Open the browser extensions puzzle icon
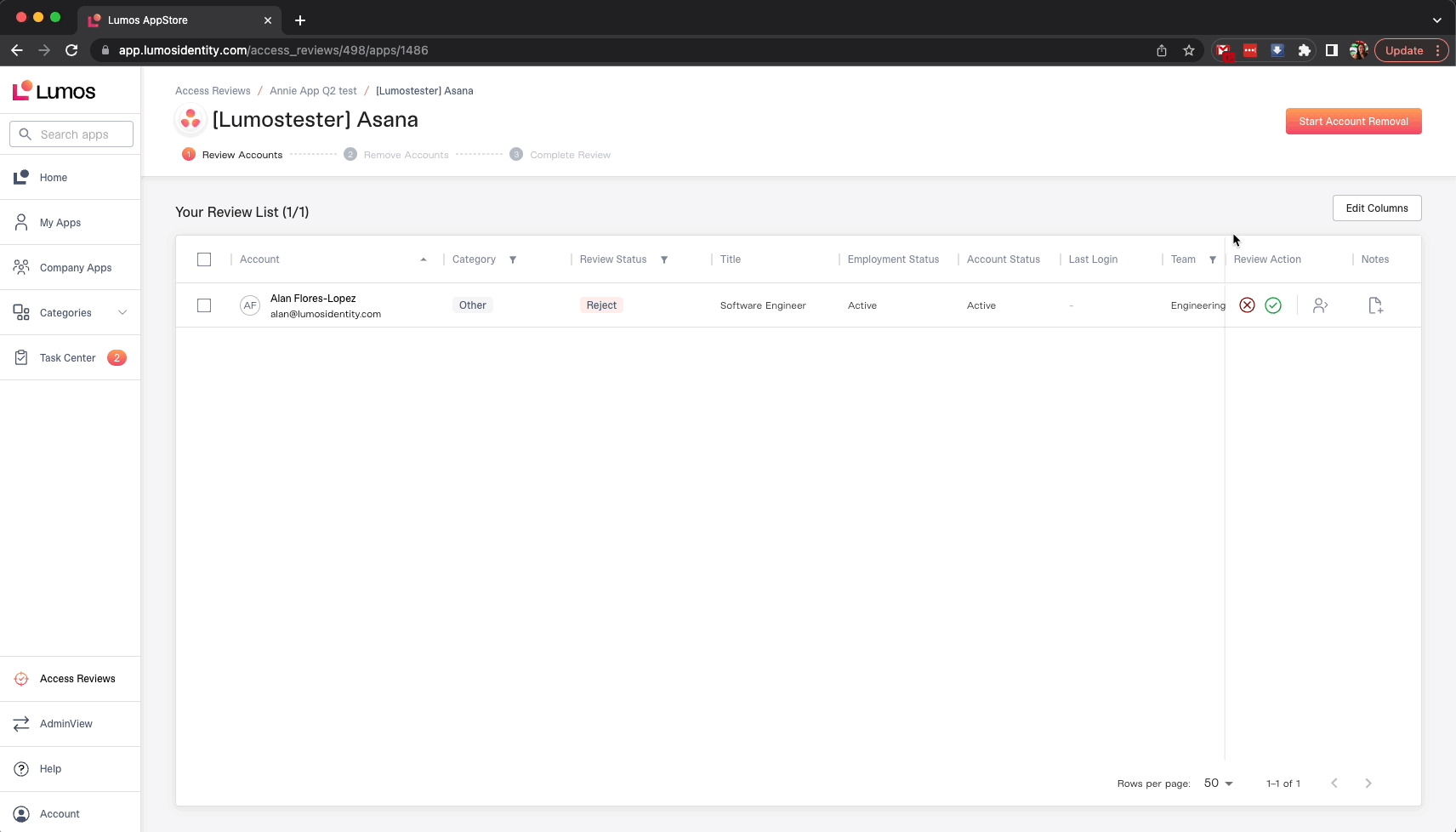The width and height of the screenshot is (1456, 832). 1305,50
